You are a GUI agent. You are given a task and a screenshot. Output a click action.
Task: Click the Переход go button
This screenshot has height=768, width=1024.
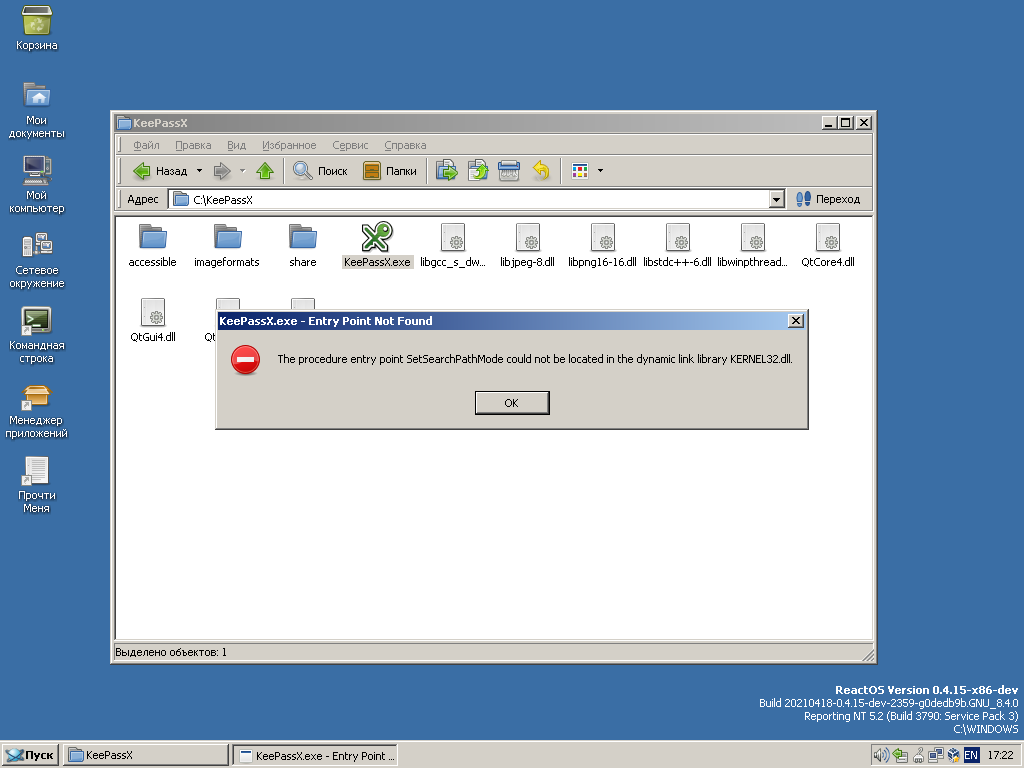[x=828, y=199]
